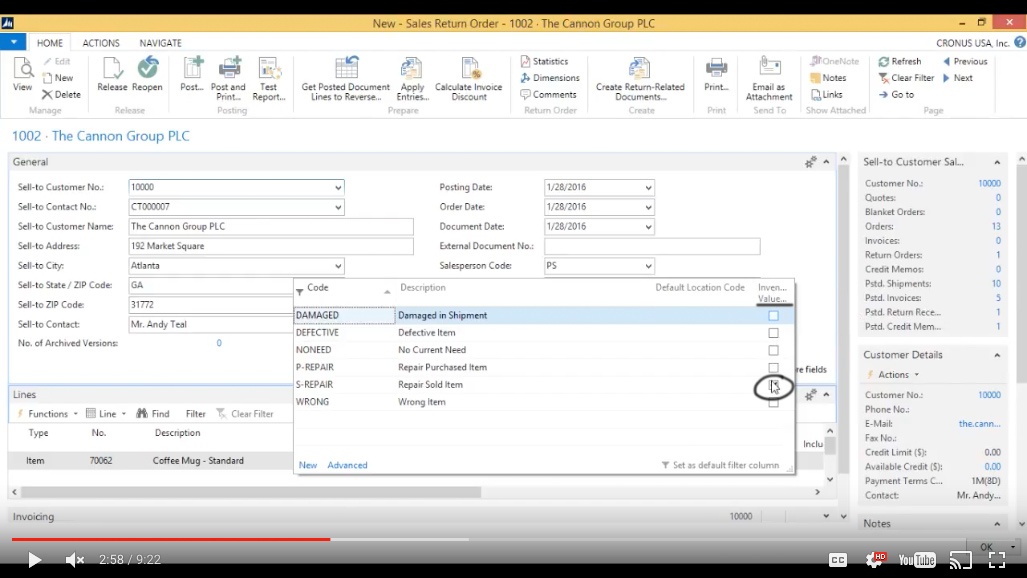Click the External Document No. field
This screenshot has width=1027, height=578.
point(652,246)
